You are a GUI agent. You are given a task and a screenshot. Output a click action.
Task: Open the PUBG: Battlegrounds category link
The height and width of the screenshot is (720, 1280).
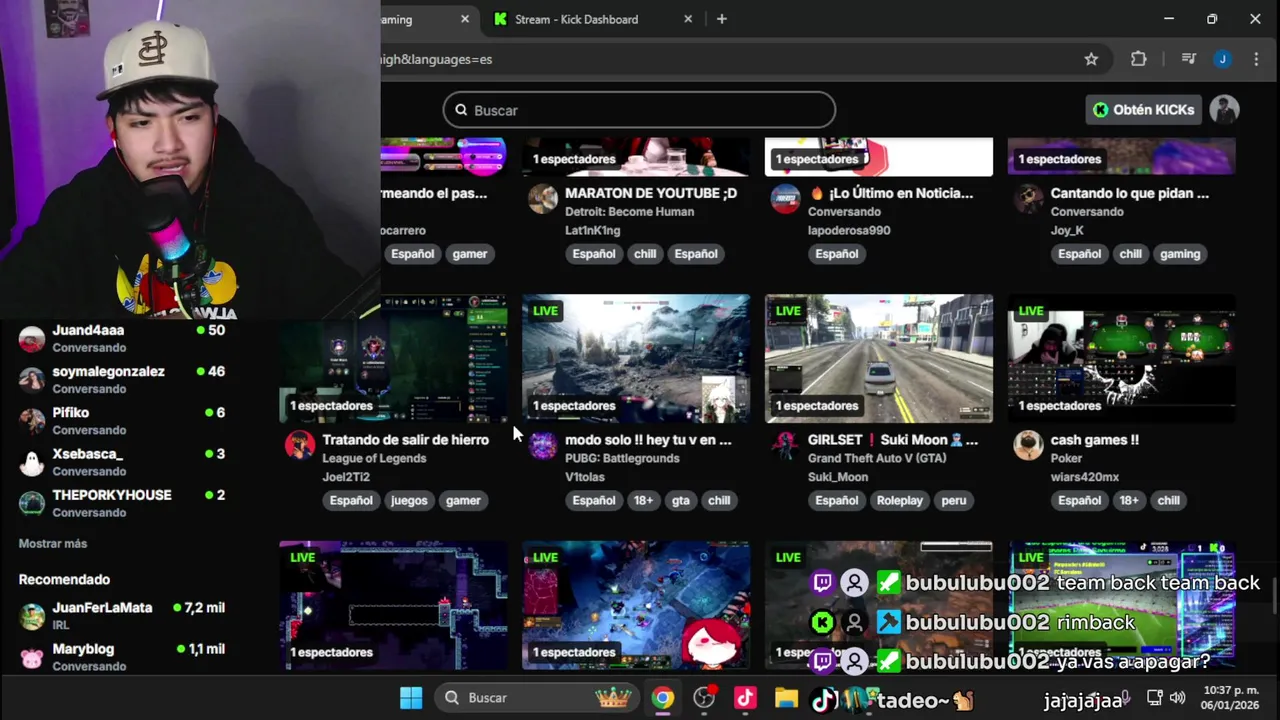(622, 459)
